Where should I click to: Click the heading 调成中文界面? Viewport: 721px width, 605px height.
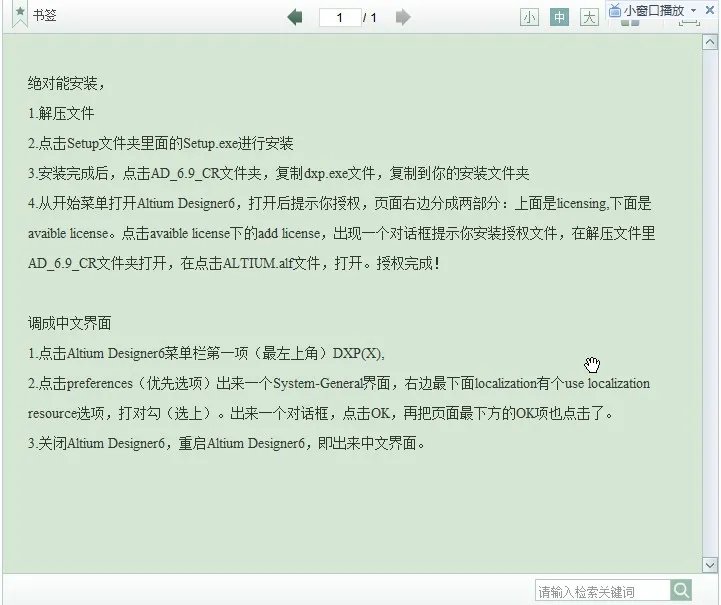[69, 323]
